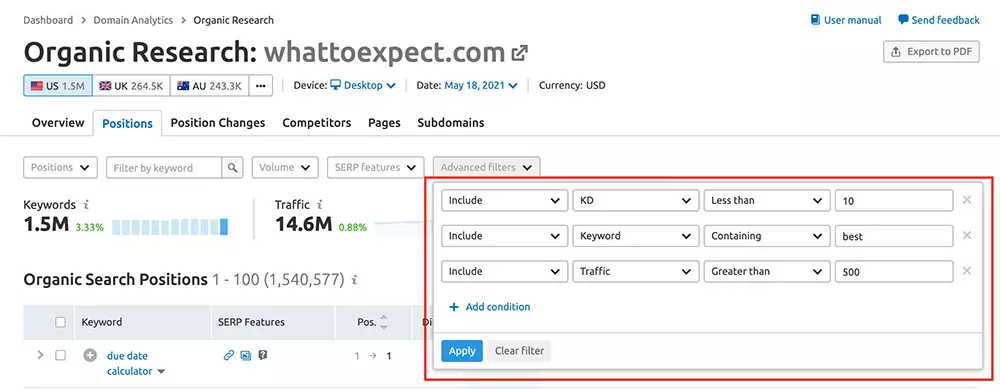This screenshot has width=1000, height=389.
Task: Click the due date calculator keyword link
Action: [129, 363]
